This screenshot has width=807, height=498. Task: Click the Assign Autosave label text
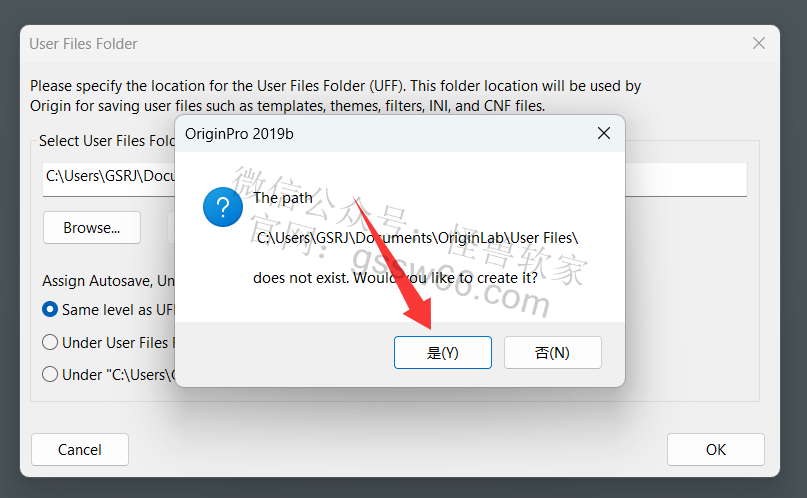click(109, 281)
